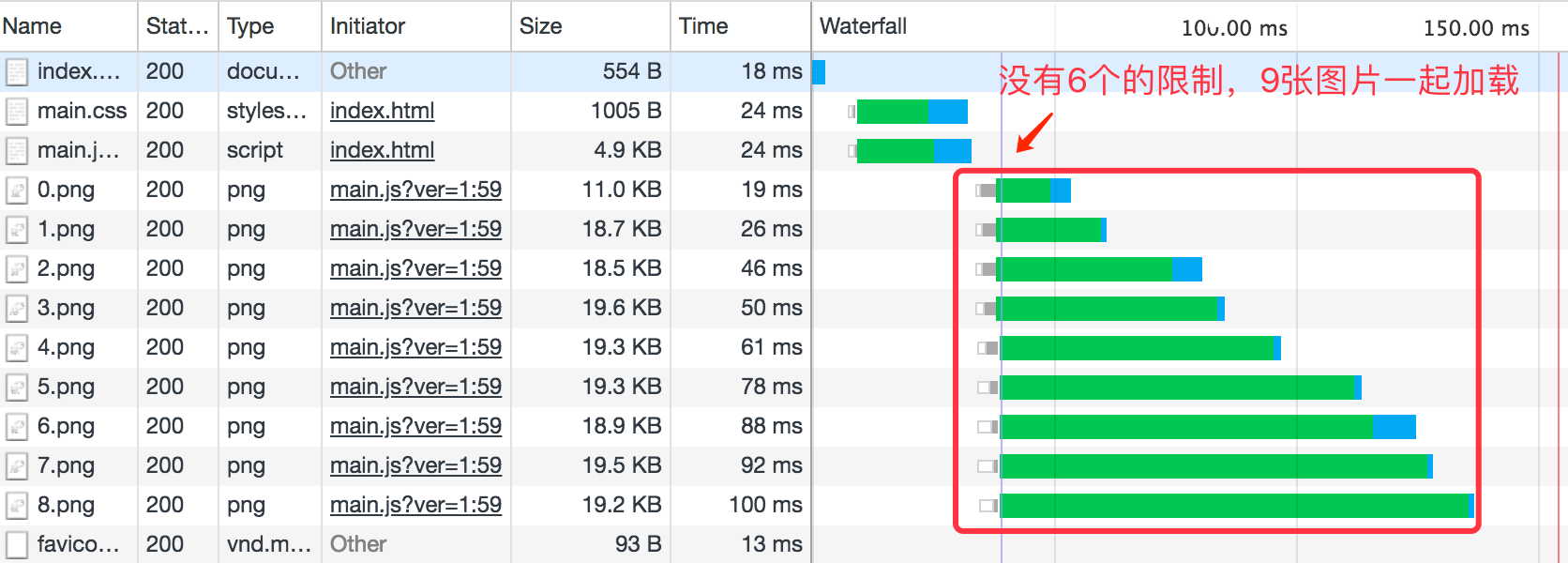Click the green waterfall bar for 8.png

pyautogui.click(x=1234, y=506)
